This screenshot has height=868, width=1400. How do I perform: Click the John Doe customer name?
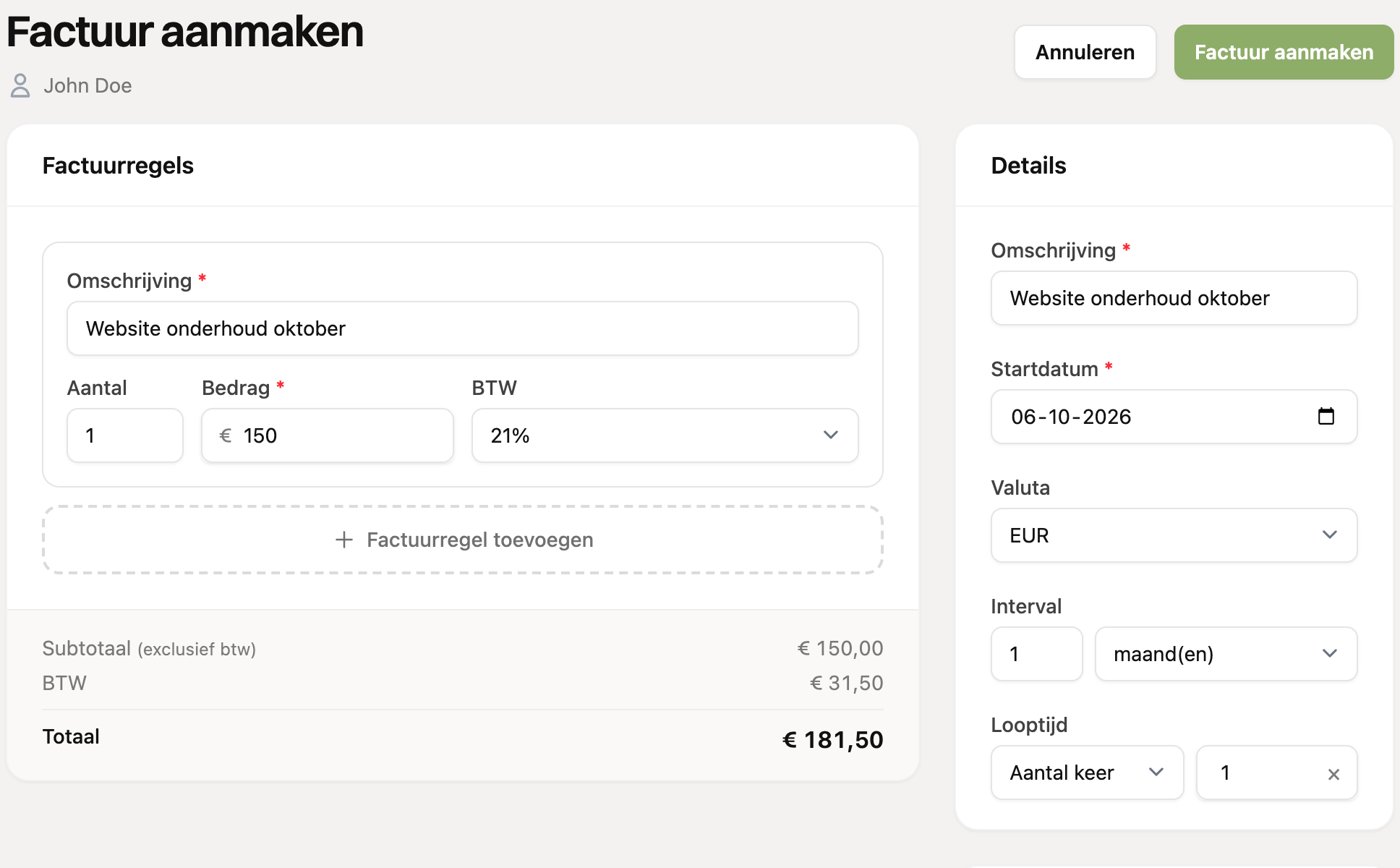tap(87, 85)
